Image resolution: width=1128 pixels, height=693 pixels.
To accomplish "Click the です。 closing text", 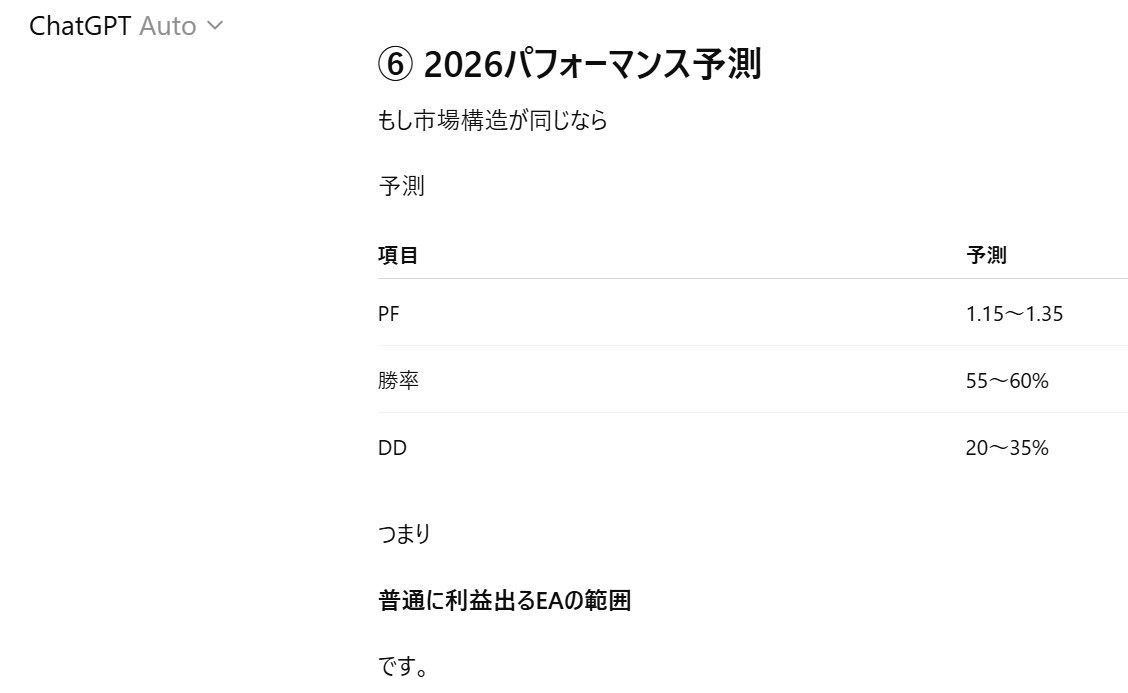I will click(x=403, y=667).
